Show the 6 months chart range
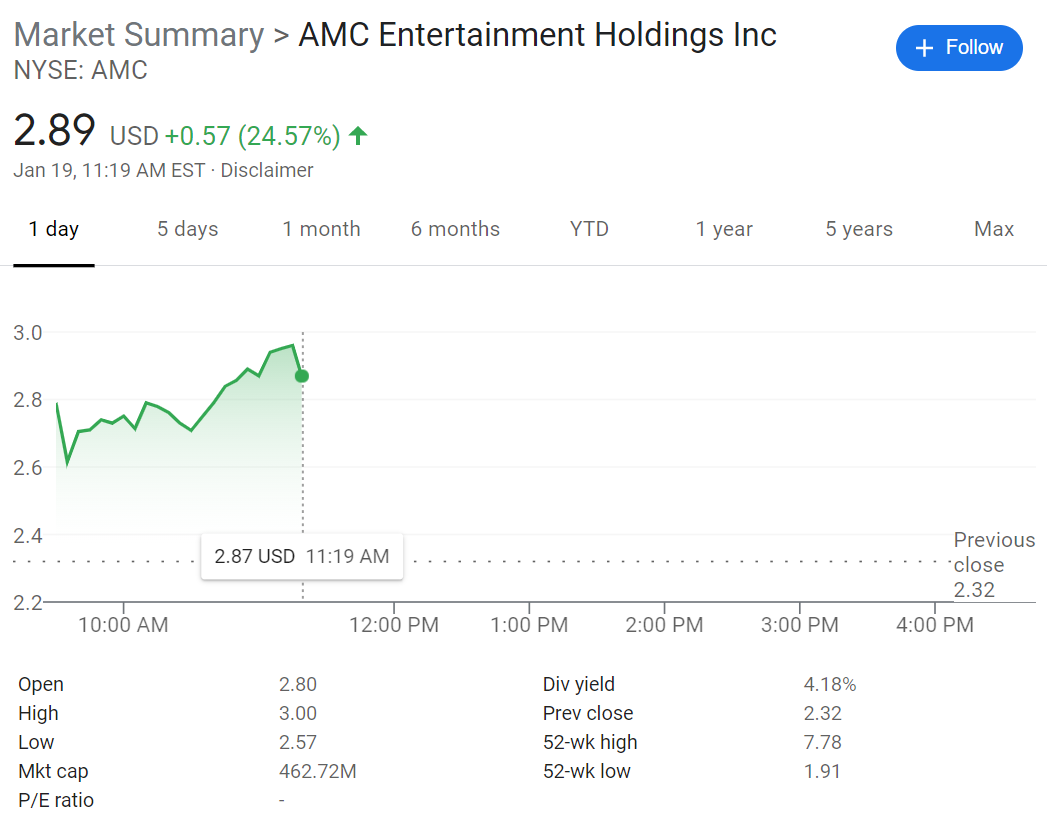The height and width of the screenshot is (835, 1047). 455,229
